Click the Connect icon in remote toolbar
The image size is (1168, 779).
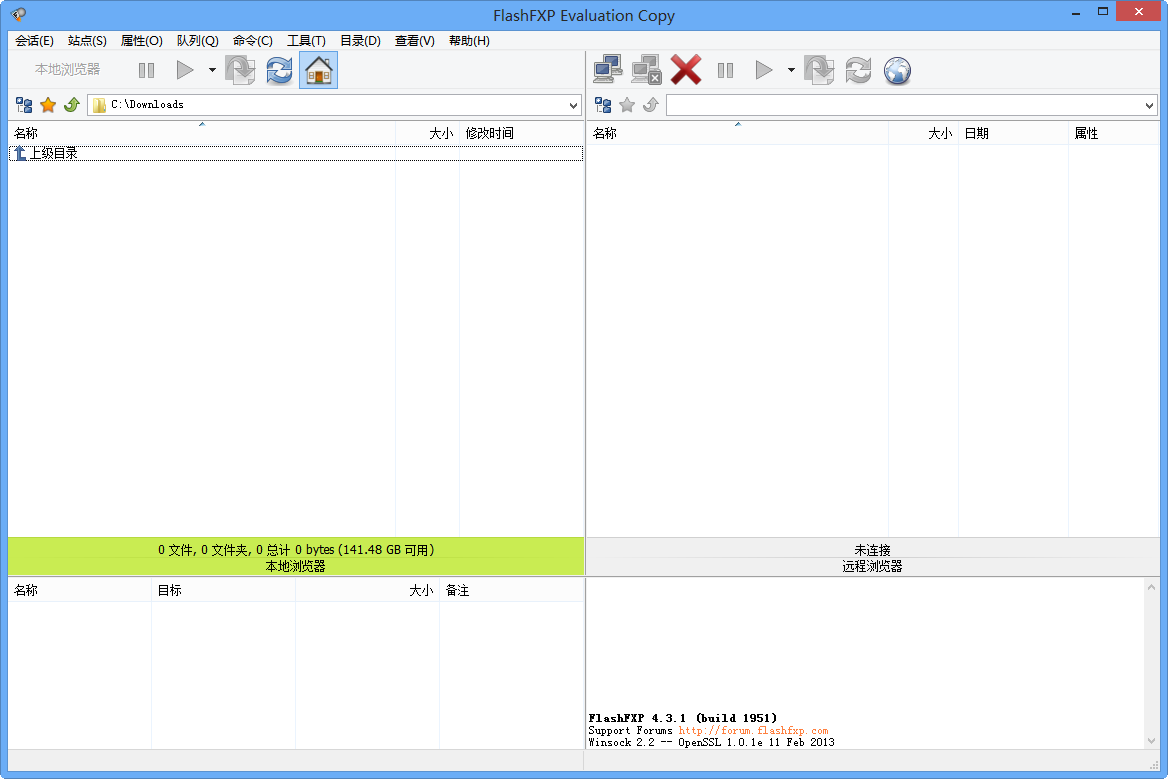[607, 70]
